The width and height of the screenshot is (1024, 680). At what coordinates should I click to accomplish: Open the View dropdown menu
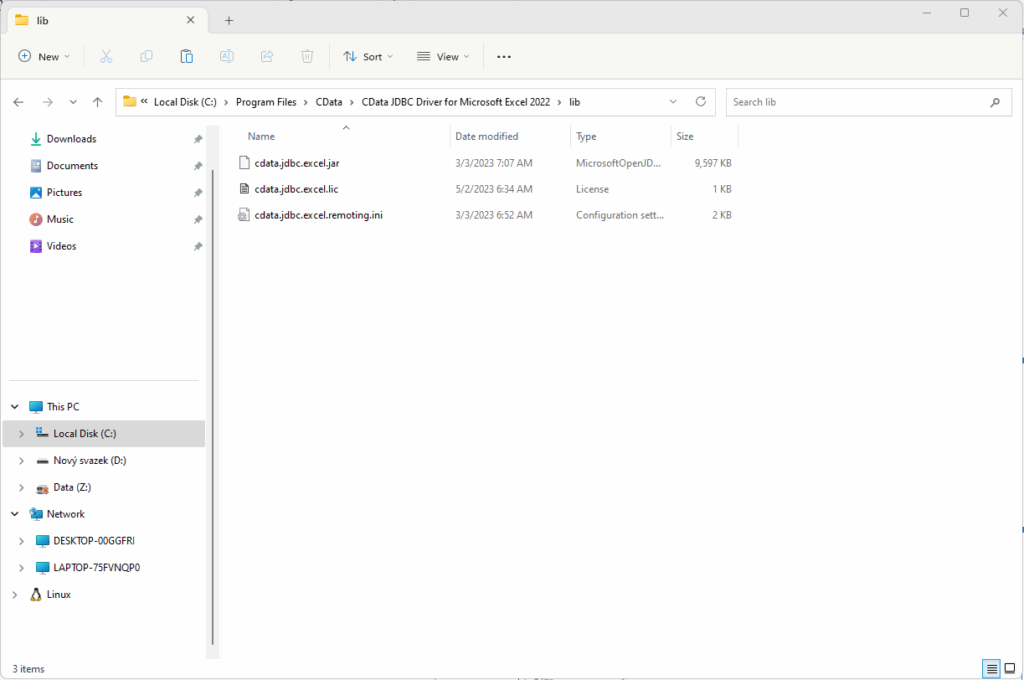pos(443,57)
